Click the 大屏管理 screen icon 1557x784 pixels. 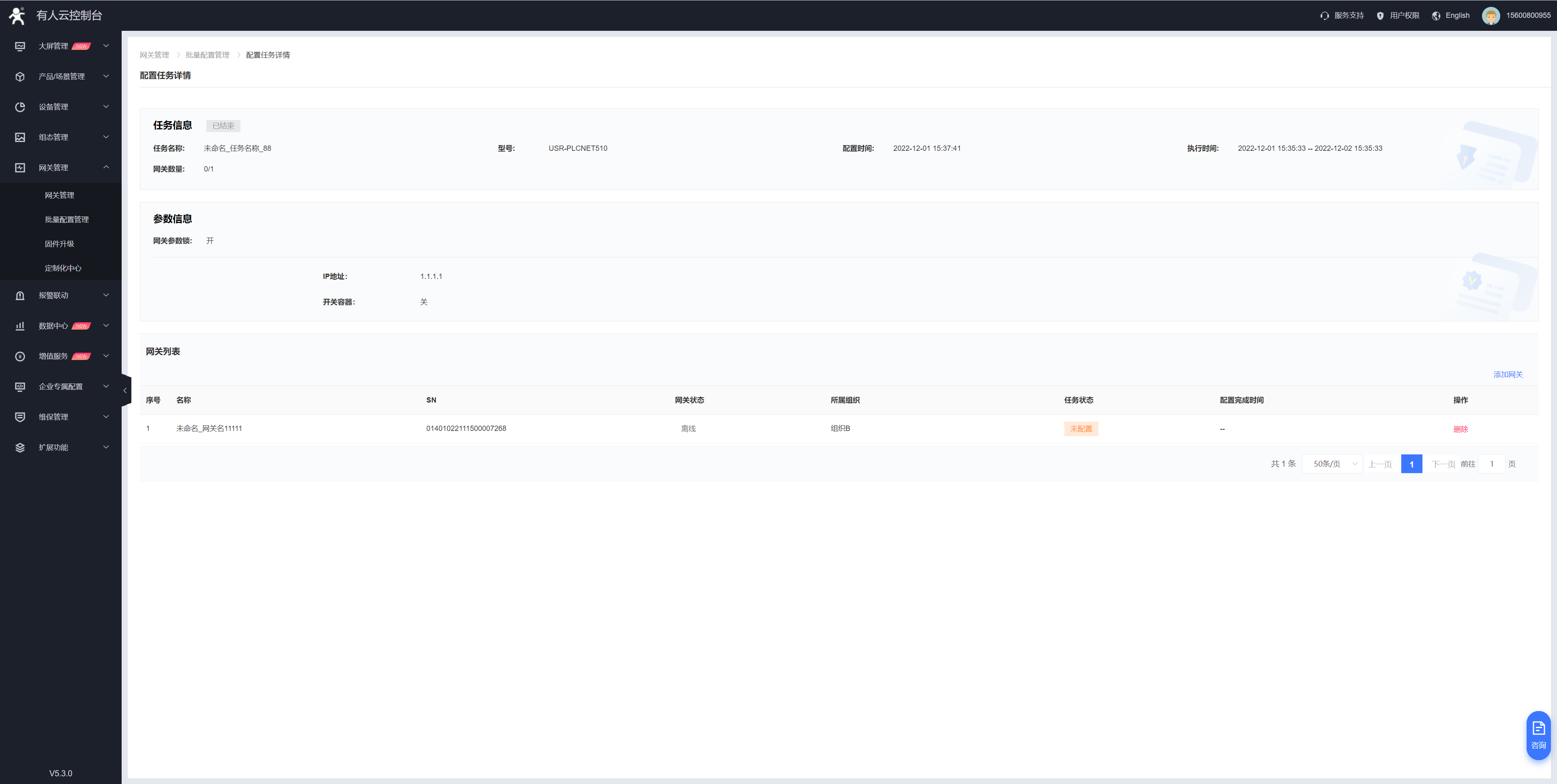(20, 46)
